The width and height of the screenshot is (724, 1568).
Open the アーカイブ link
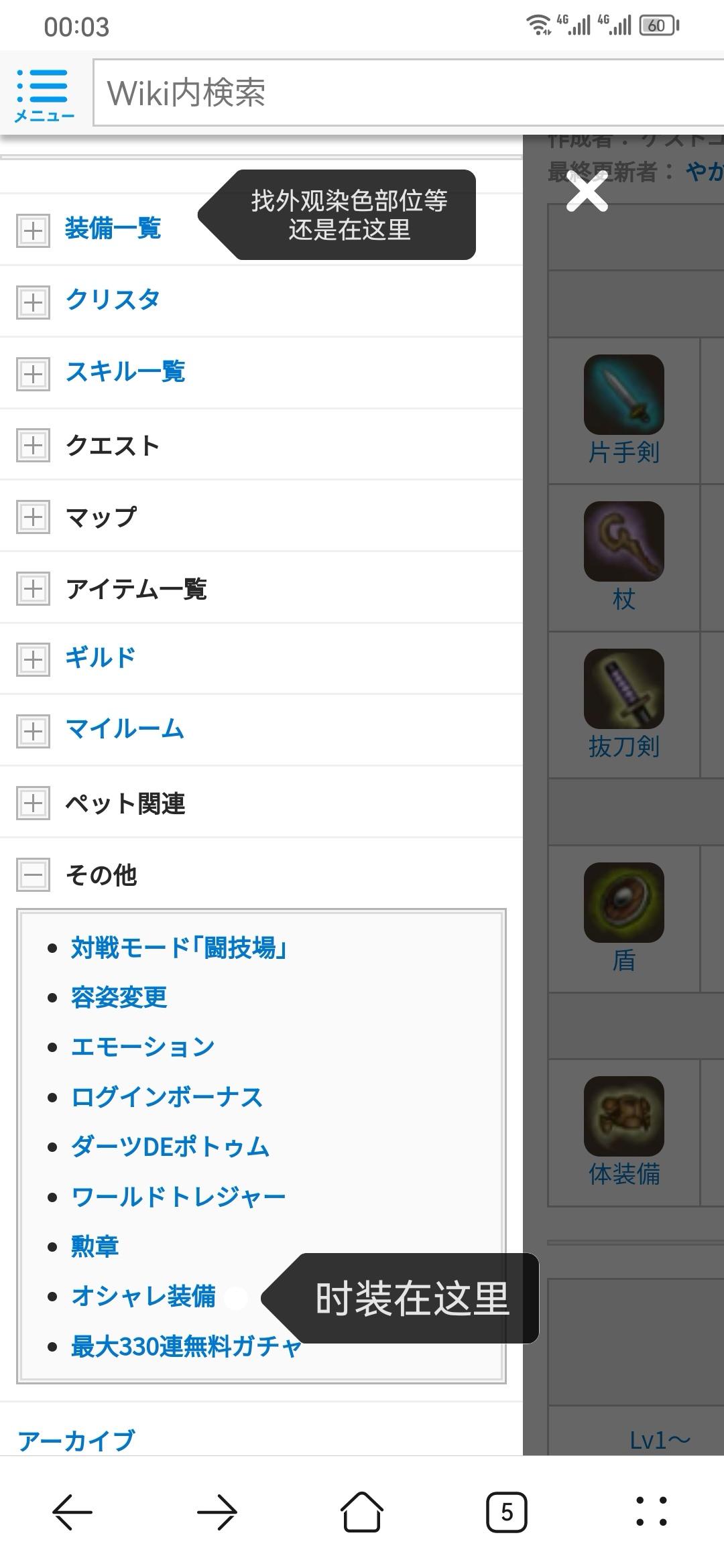(76, 1440)
